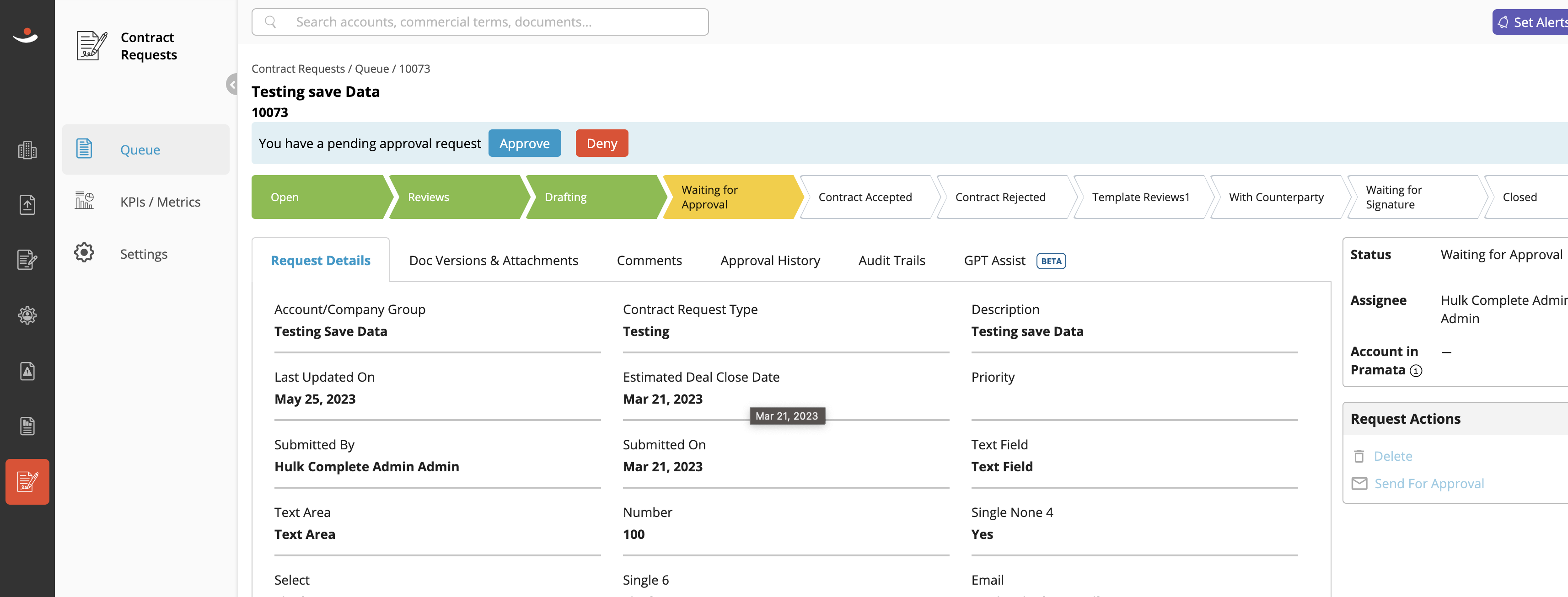Click the Delete trash icon

(1359, 456)
